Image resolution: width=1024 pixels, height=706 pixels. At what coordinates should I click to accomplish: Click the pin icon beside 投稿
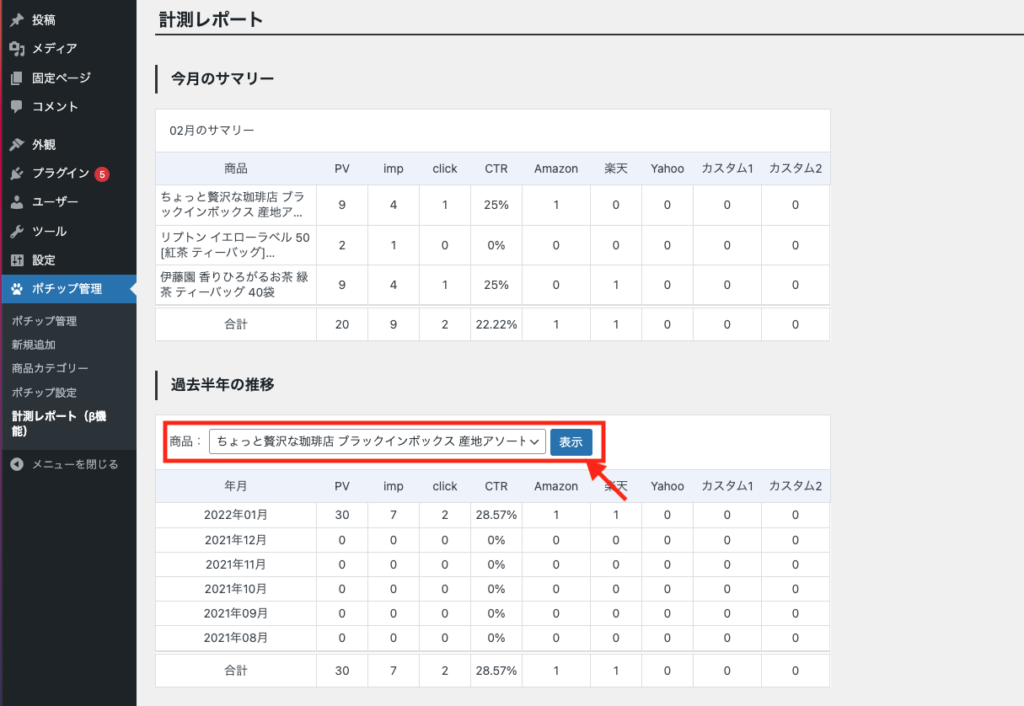(x=17, y=20)
